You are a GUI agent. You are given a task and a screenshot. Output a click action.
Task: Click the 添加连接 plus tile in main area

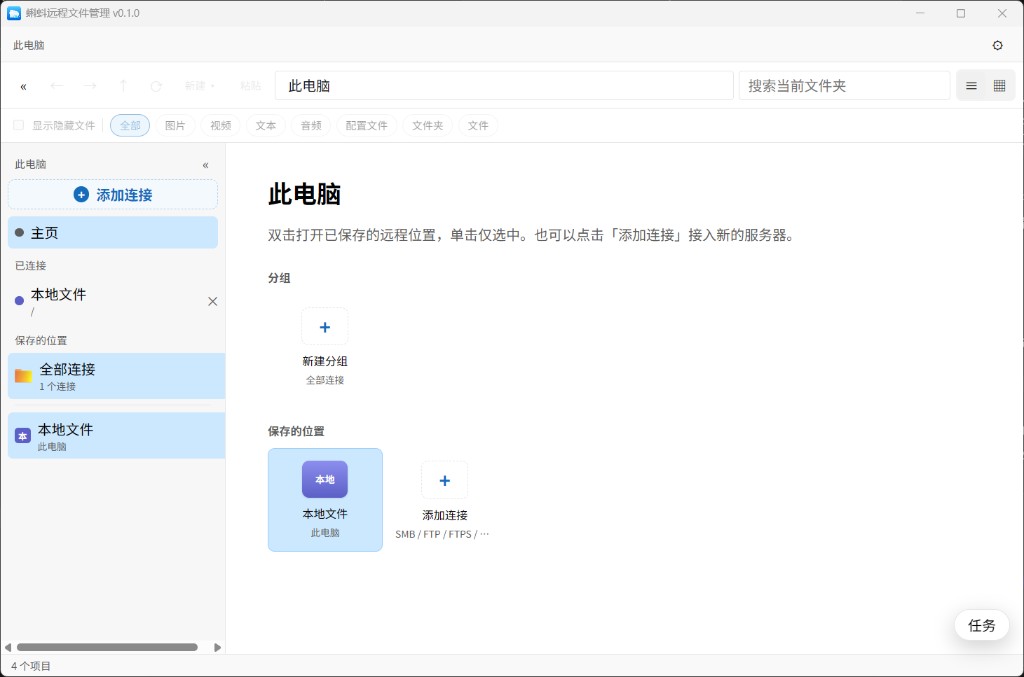tap(445, 480)
